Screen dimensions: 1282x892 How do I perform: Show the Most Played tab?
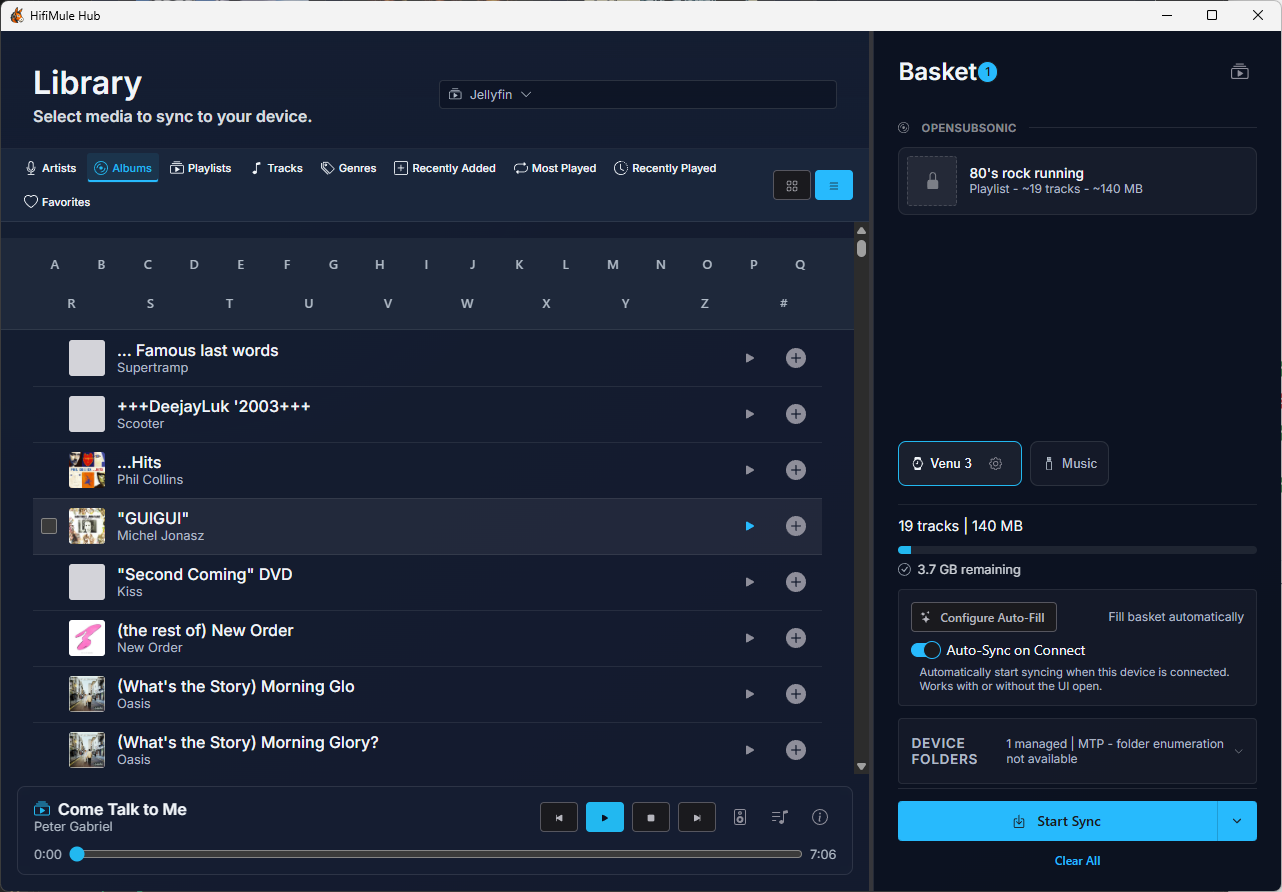pos(555,168)
